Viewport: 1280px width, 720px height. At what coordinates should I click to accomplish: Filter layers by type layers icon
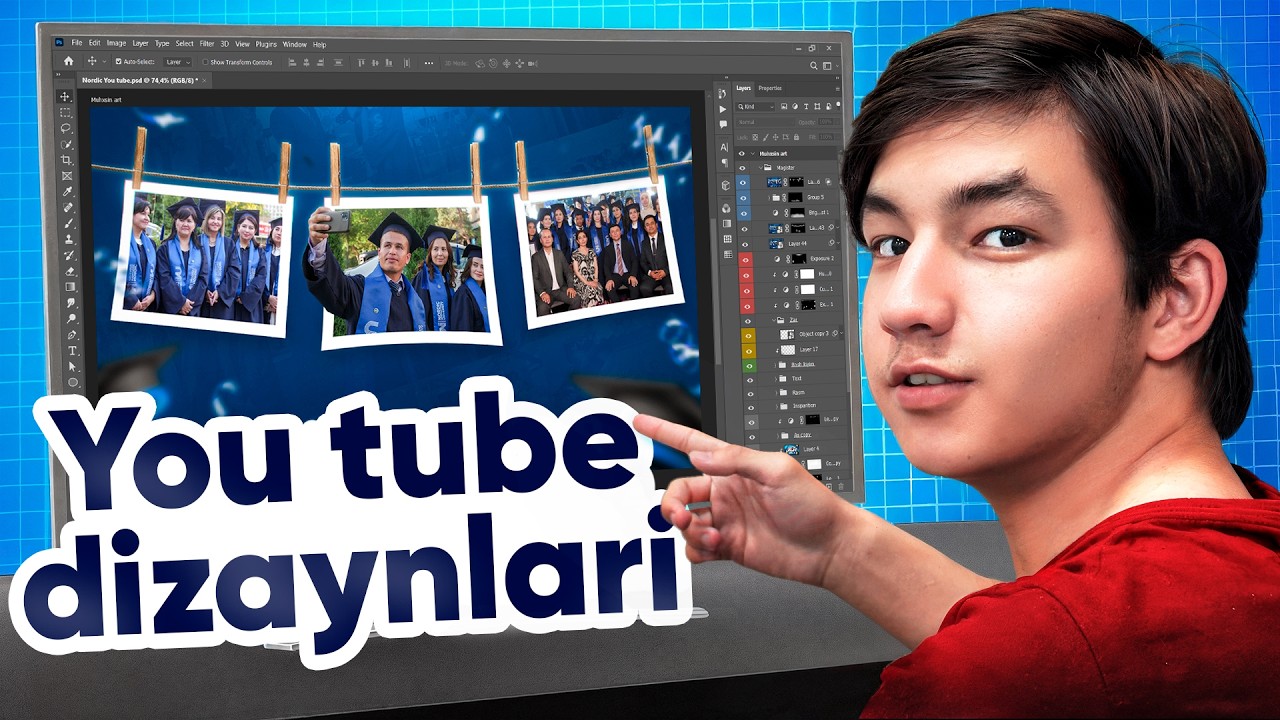coord(806,107)
